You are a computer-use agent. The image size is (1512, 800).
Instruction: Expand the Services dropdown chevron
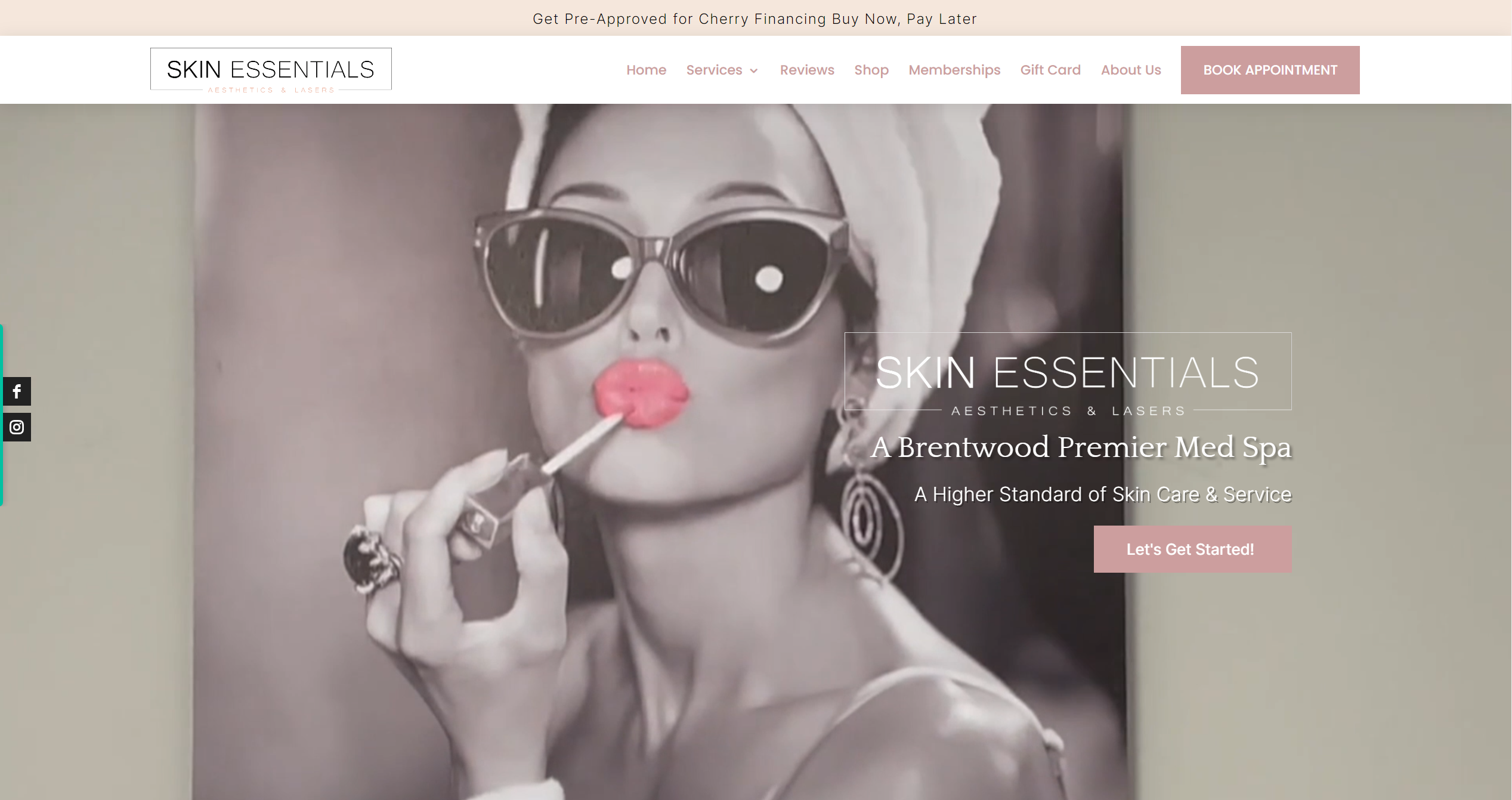[754, 71]
